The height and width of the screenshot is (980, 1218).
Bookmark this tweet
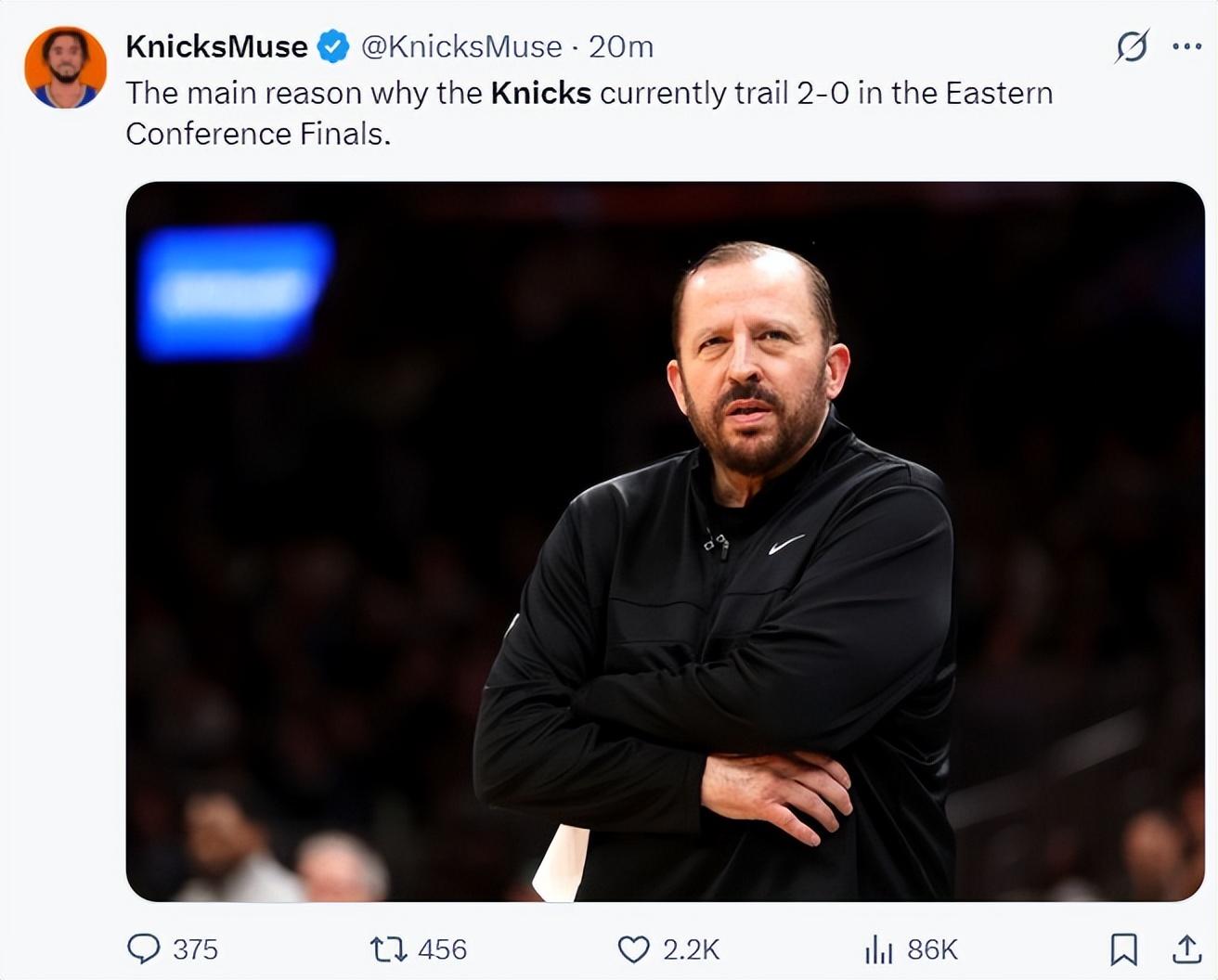1123,948
